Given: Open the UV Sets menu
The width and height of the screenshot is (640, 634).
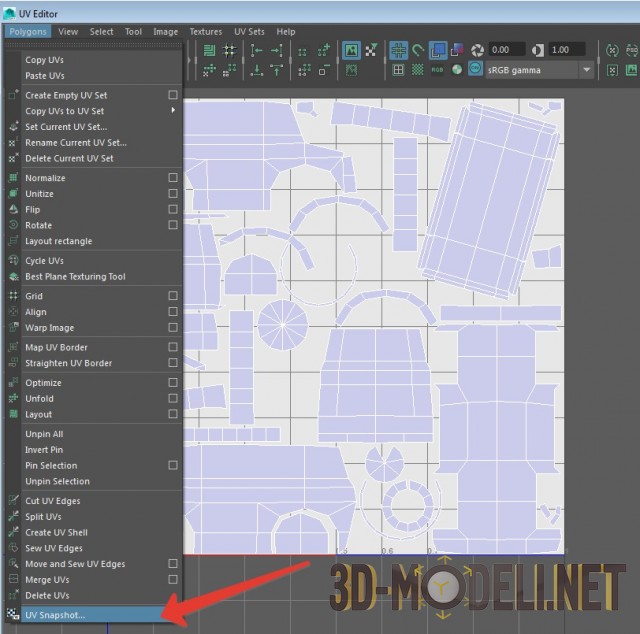Looking at the screenshot, I should point(249,31).
